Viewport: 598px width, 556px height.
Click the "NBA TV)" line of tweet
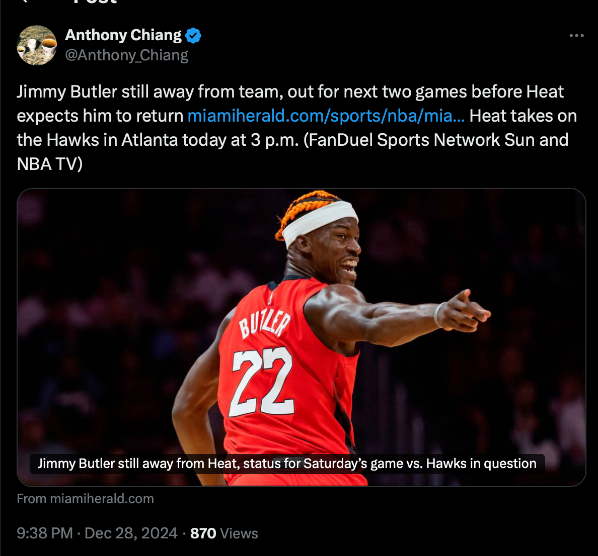pyautogui.click(x=50, y=164)
